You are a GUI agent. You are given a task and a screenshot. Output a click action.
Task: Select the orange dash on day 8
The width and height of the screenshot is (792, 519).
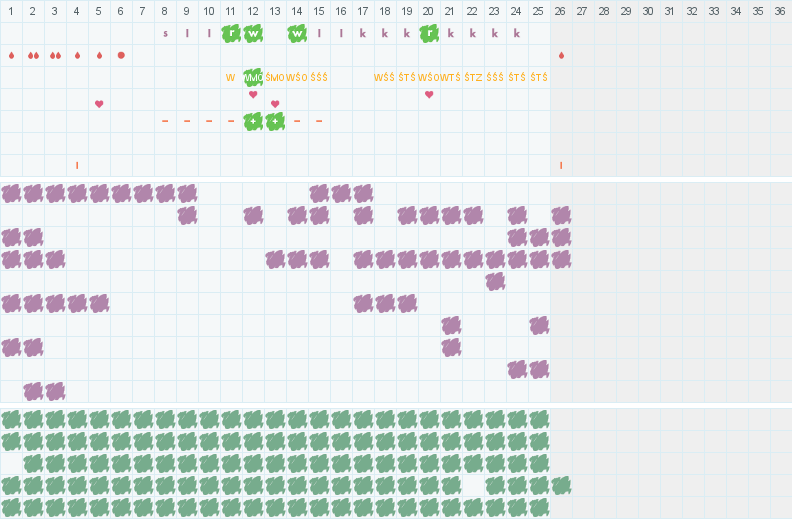tap(165, 121)
